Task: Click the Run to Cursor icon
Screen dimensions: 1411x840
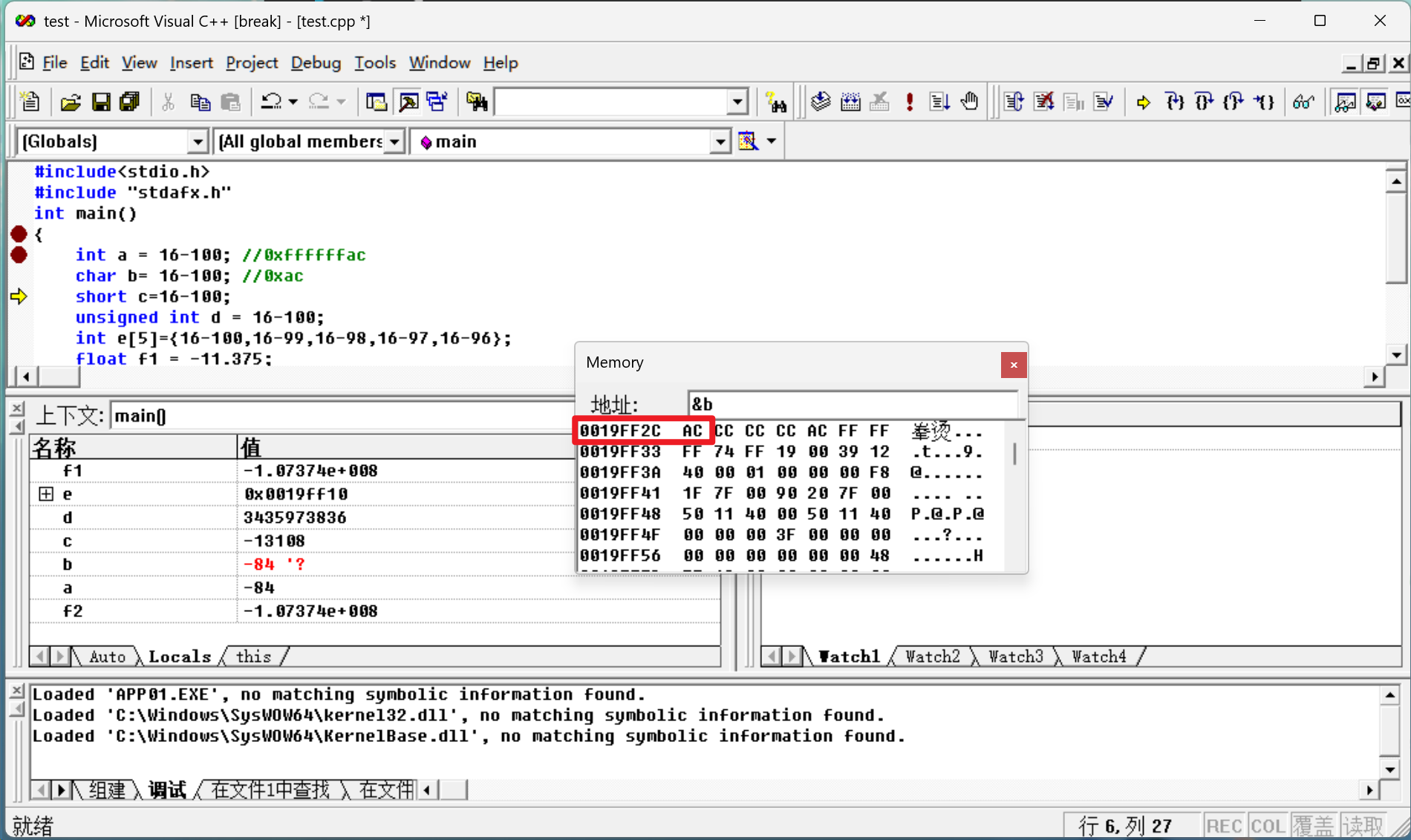Action: tap(1264, 102)
